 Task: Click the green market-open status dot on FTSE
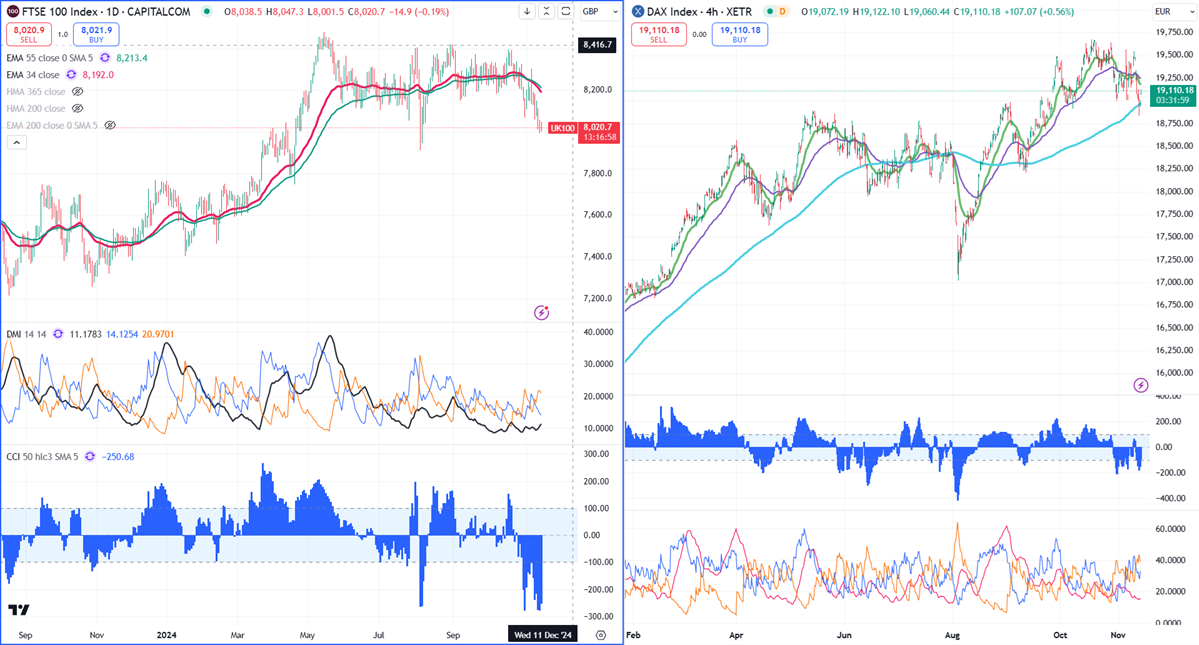207,11
